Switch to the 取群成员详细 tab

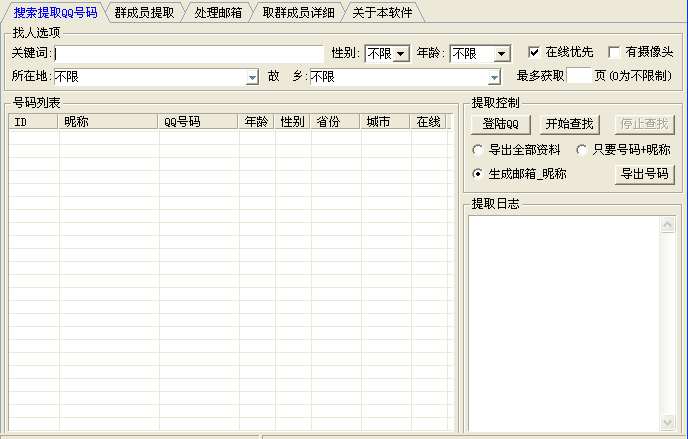pos(298,12)
